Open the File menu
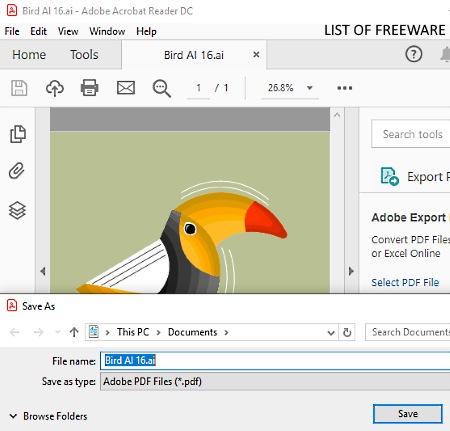The height and width of the screenshot is (431, 450). (12, 31)
